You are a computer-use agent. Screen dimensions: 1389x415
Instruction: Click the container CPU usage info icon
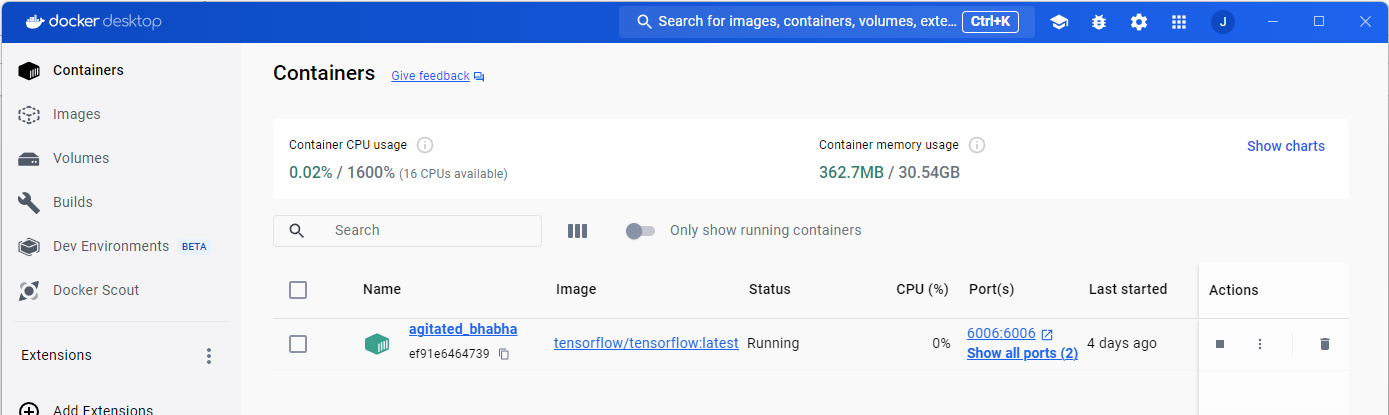coord(424,145)
